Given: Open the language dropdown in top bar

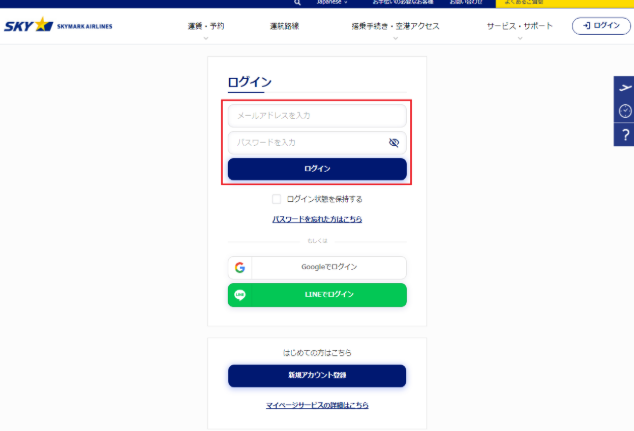Looking at the screenshot, I should click(332, 2).
